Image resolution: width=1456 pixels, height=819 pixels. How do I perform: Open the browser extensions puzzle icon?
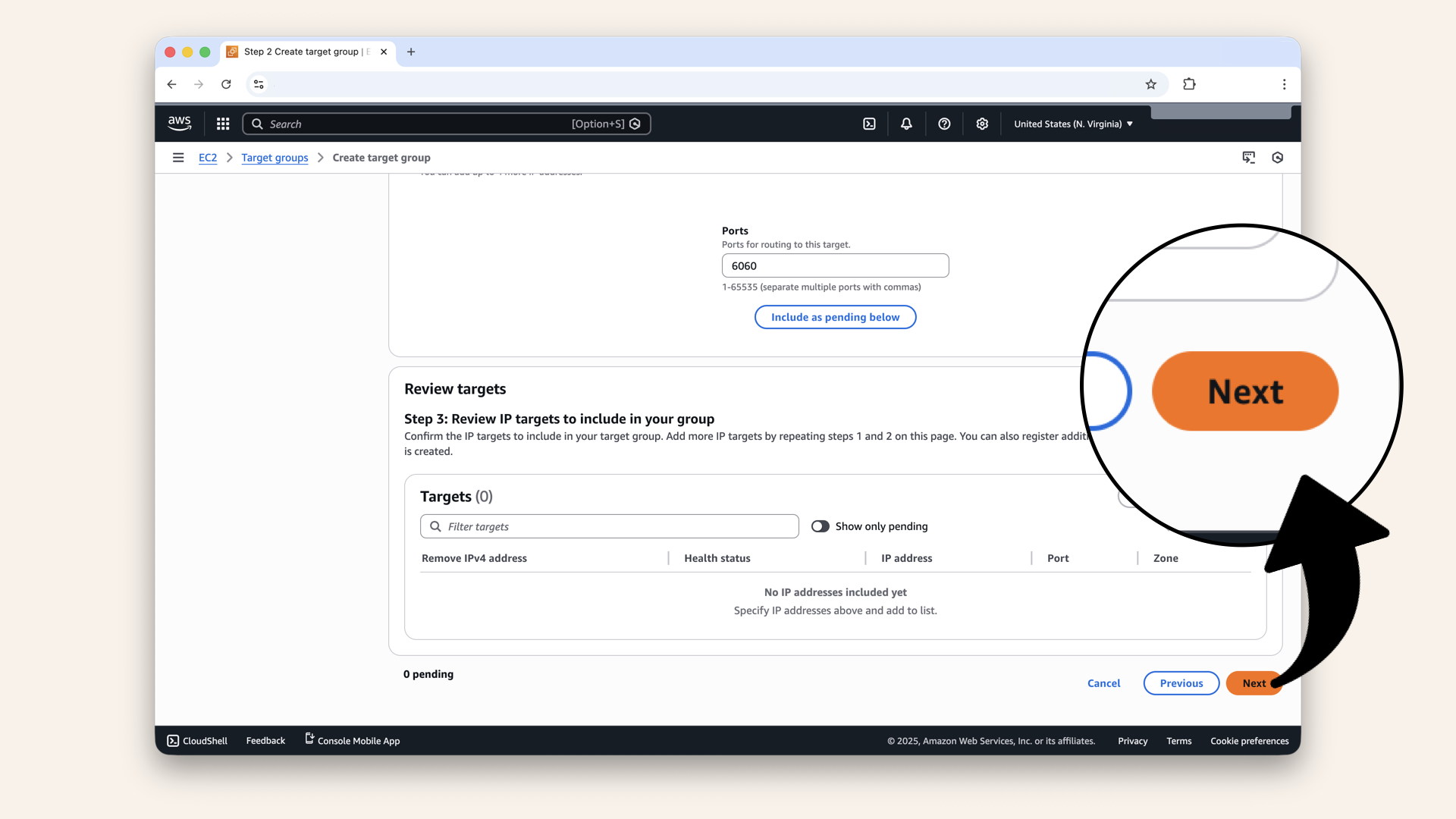point(1189,84)
